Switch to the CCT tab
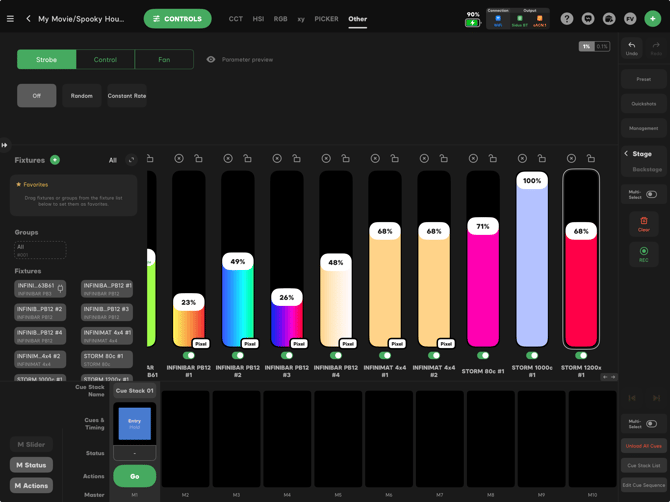Viewport: 670px width, 502px height. point(235,19)
